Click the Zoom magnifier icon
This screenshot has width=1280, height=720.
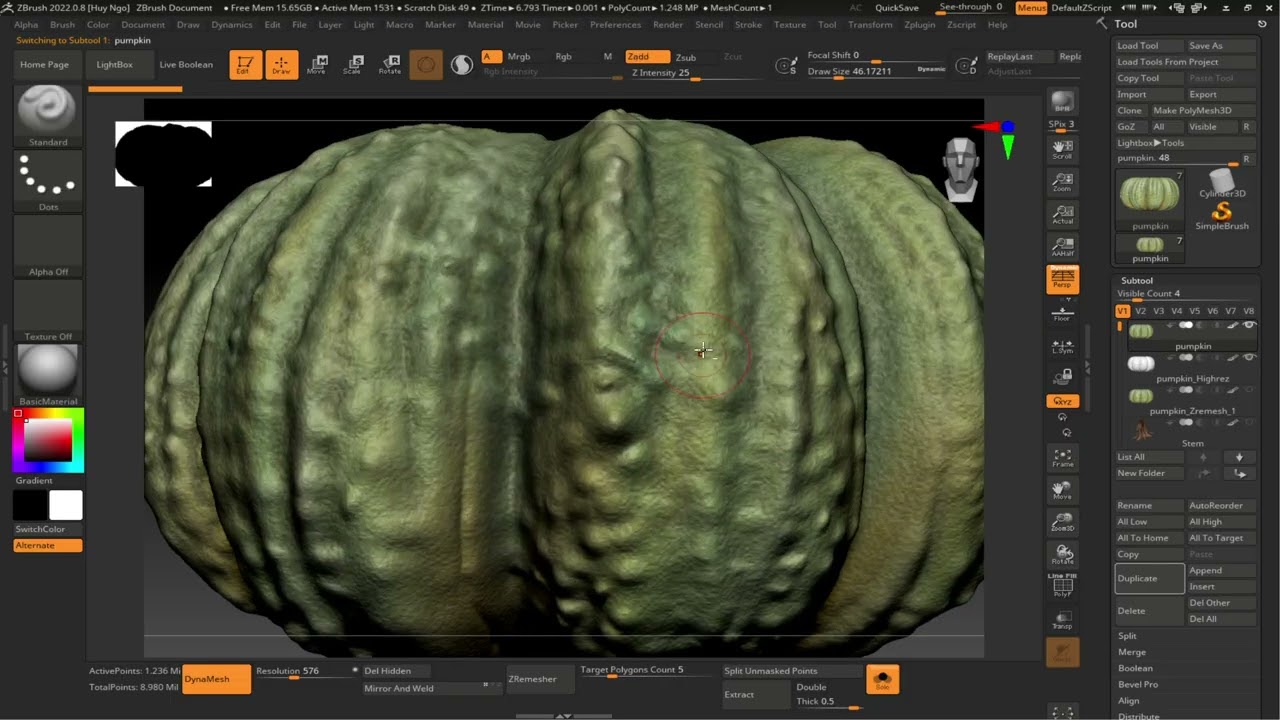click(1062, 182)
